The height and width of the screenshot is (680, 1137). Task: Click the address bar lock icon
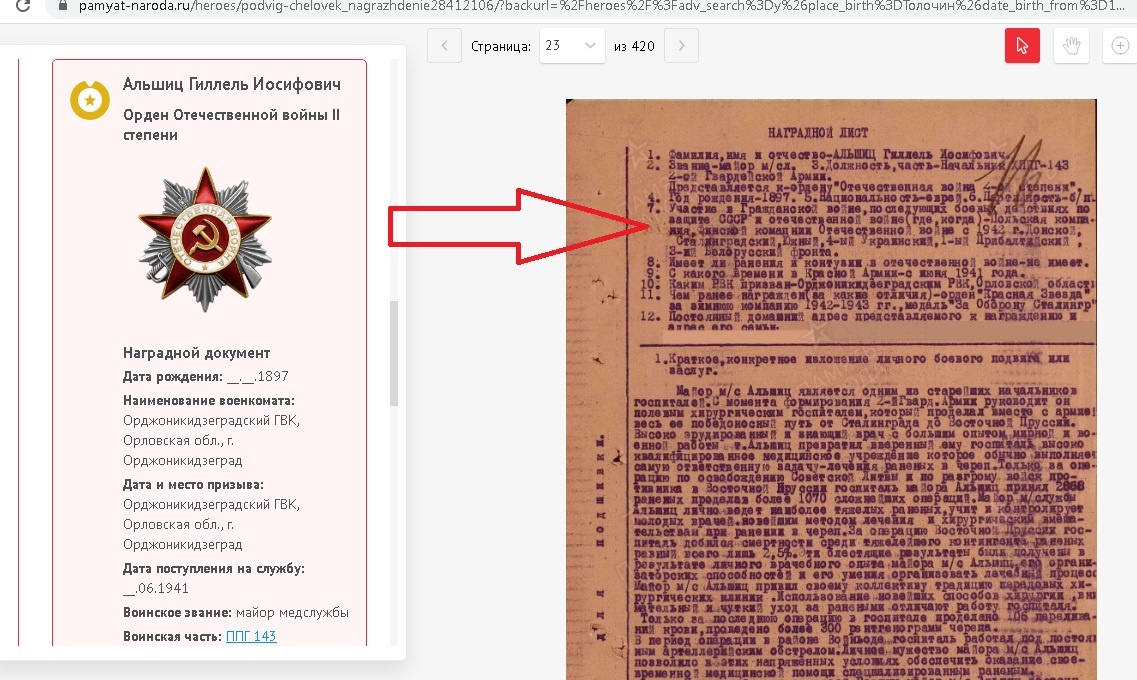[x=63, y=6]
